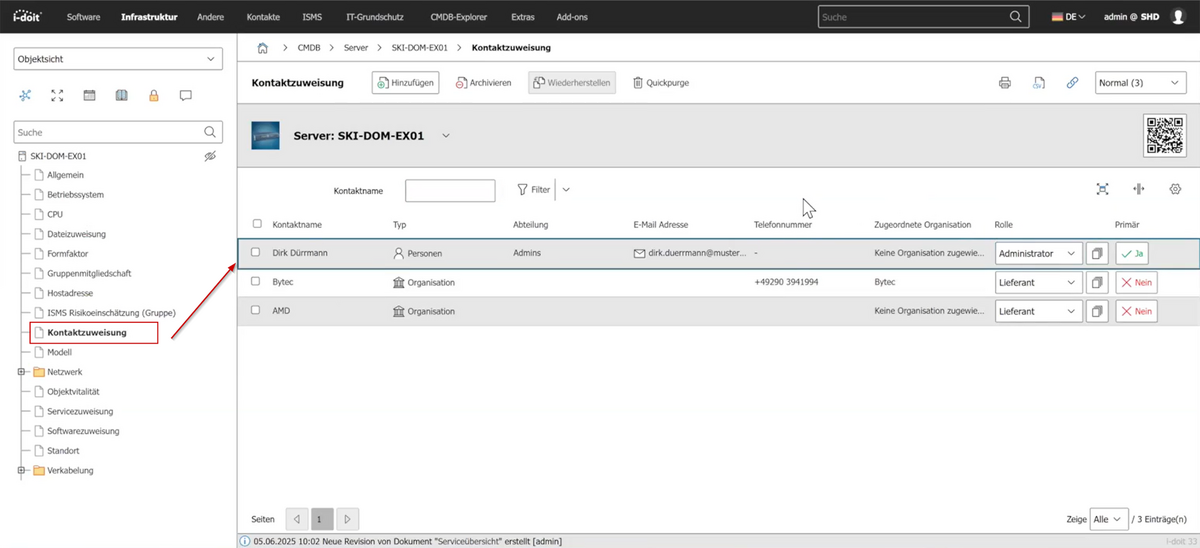1200x548 pixels.
Task: Click the Hinzufügen button
Action: tap(406, 83)
